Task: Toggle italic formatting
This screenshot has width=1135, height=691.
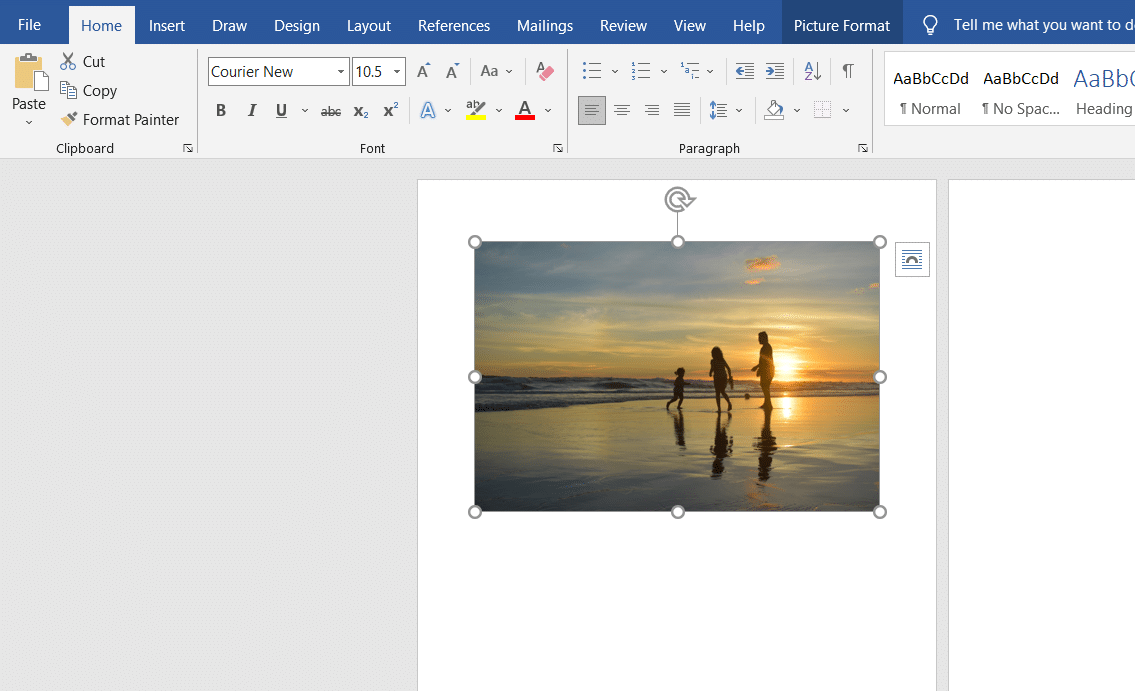Action: tap(251, 111)
